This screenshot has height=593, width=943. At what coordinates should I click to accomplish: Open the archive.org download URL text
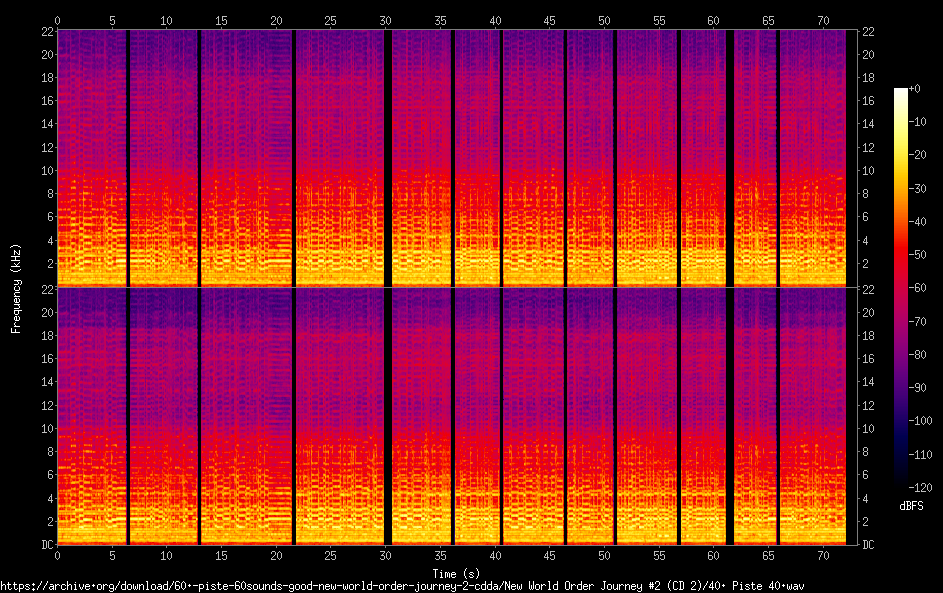(402, 586)
